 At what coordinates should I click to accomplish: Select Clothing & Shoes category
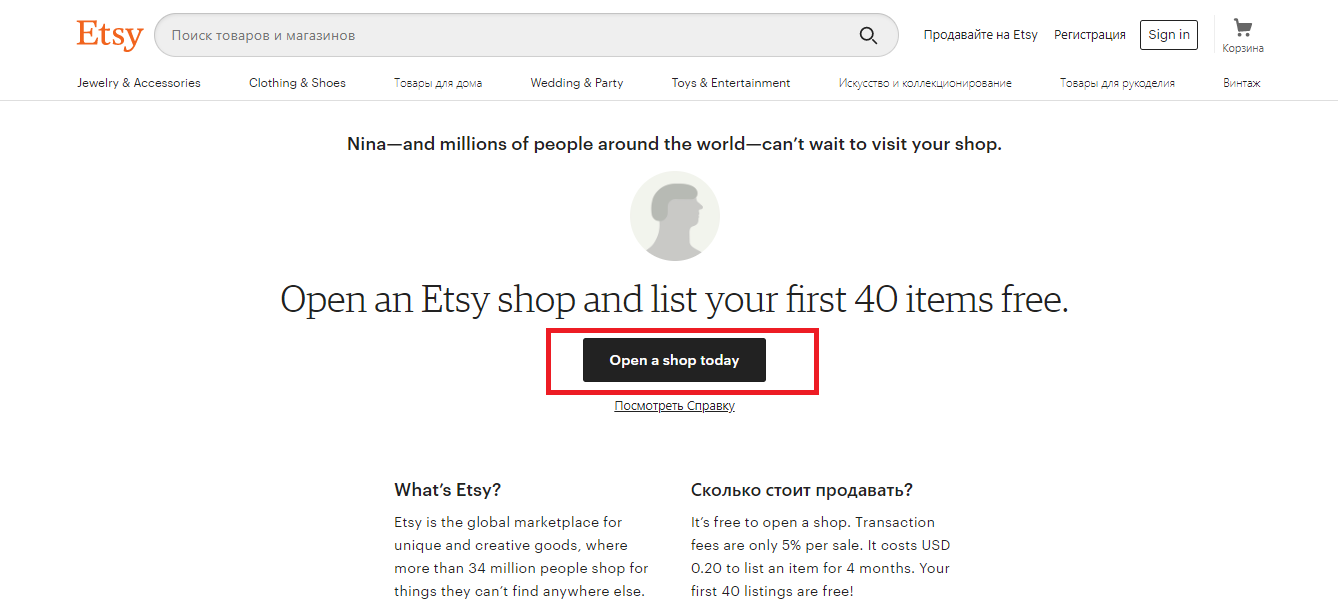[x=297, y=83]
